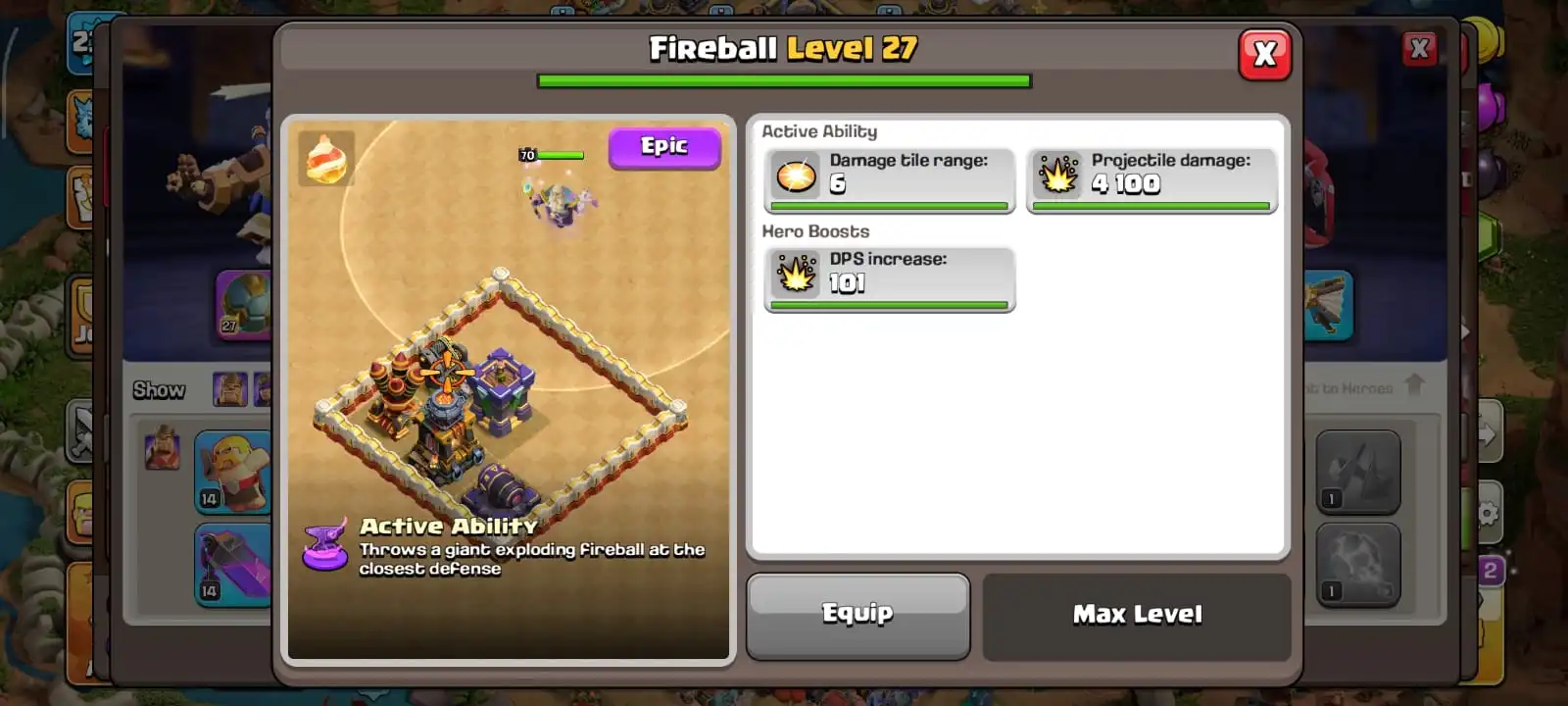Tap the Damage tile range stat icon

796,176
